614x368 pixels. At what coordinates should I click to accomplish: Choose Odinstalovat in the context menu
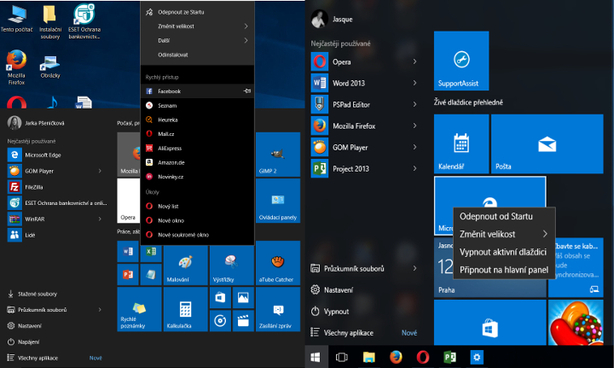click(197, 55)
